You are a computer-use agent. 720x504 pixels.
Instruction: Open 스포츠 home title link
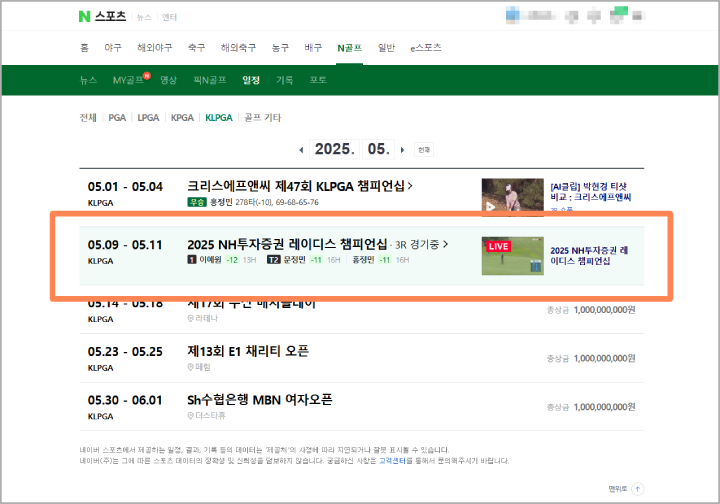[x=110, y=17]
